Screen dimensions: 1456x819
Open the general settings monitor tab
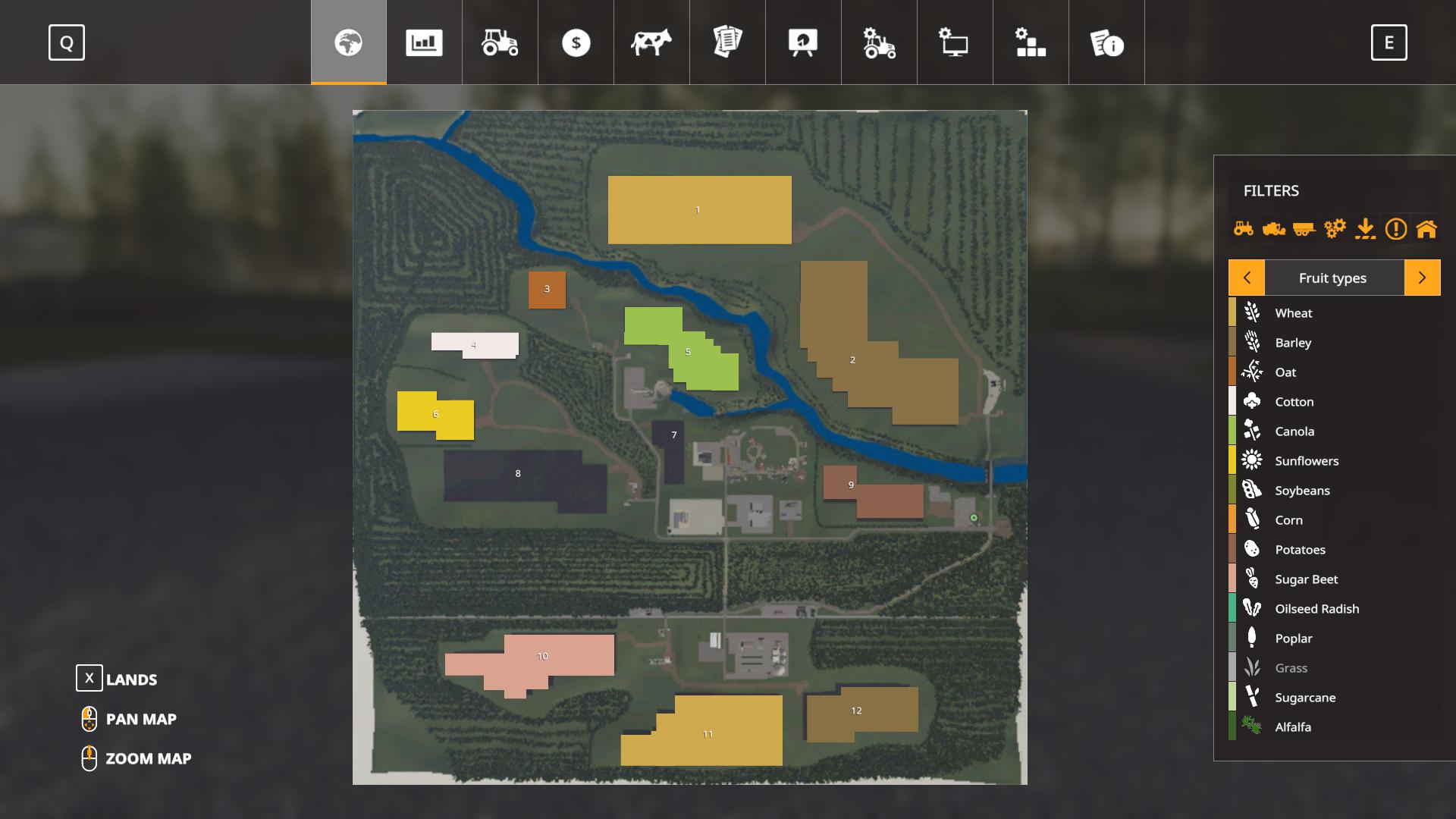click(x=955, y=42)
